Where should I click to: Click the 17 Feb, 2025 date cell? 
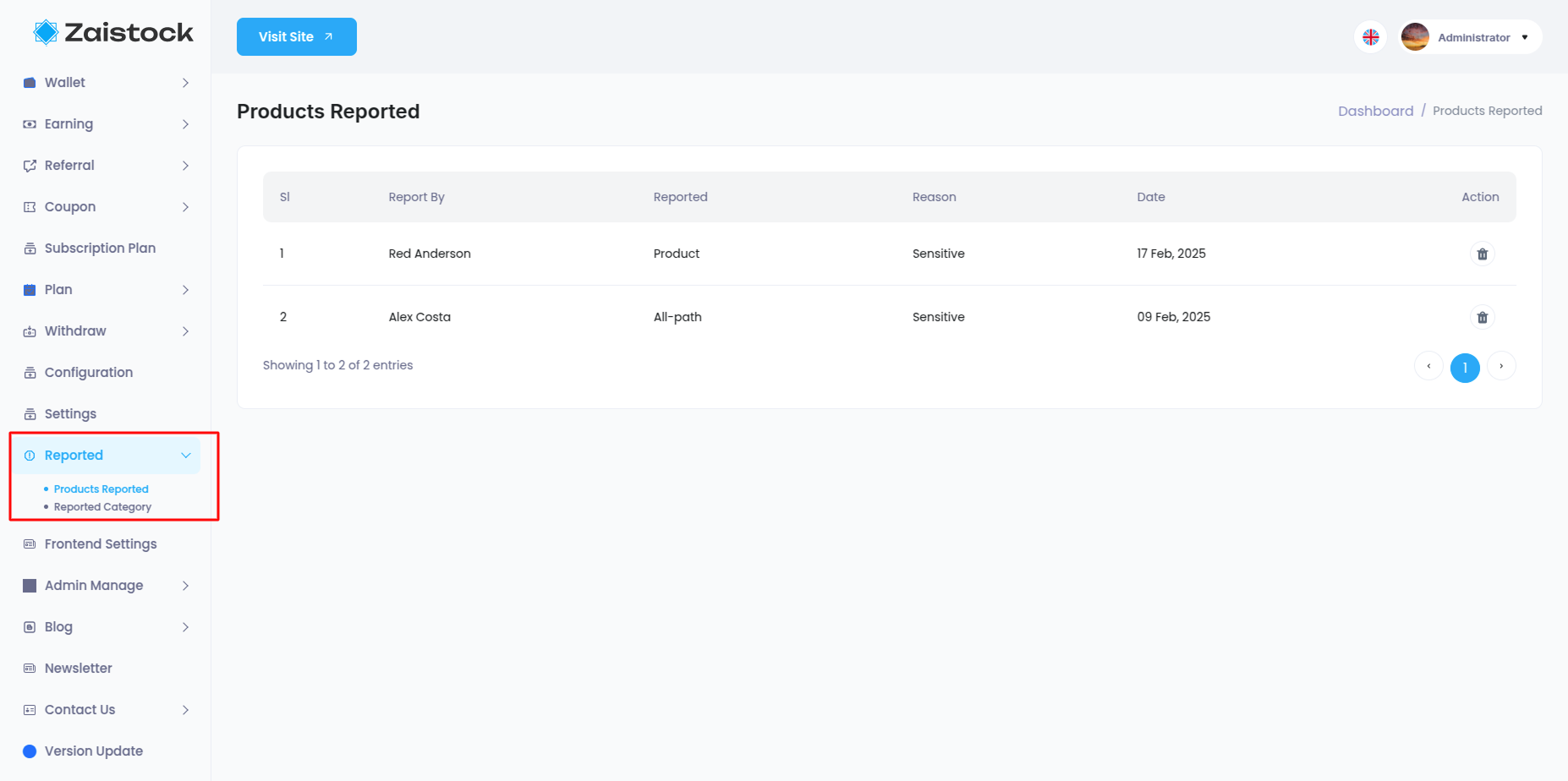pyautogui.click(x=1171, y=254)
